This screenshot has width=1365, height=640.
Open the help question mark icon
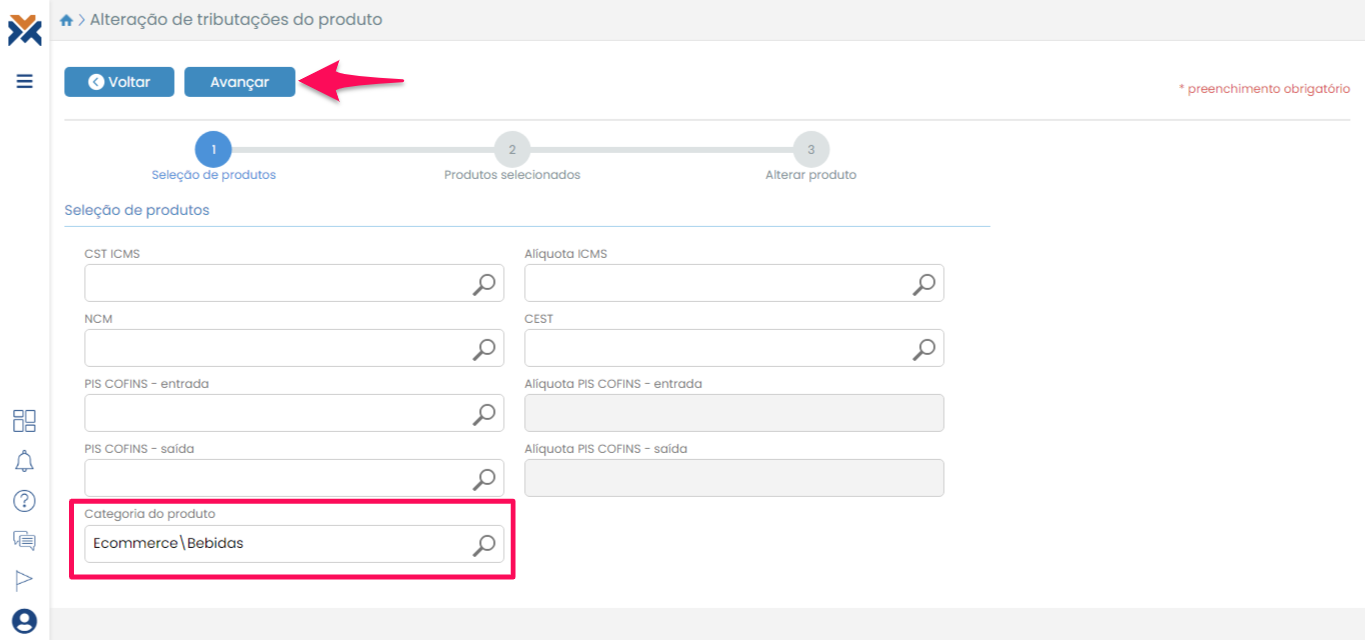25,501
